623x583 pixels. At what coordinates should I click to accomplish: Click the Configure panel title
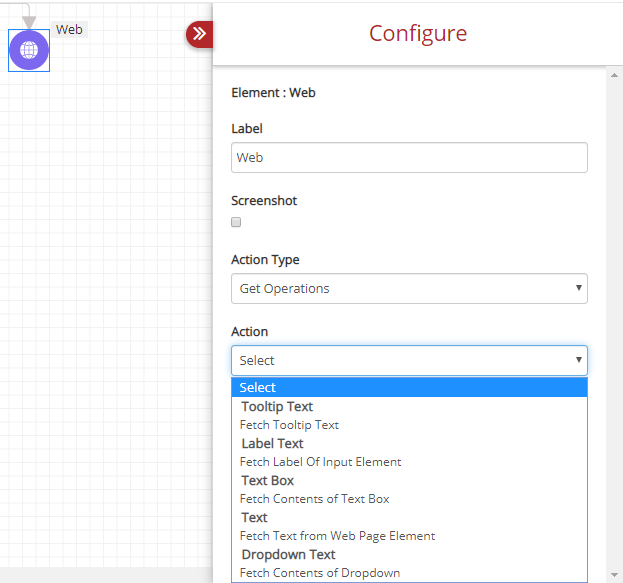pyautogui.click(x=418, y=33)
